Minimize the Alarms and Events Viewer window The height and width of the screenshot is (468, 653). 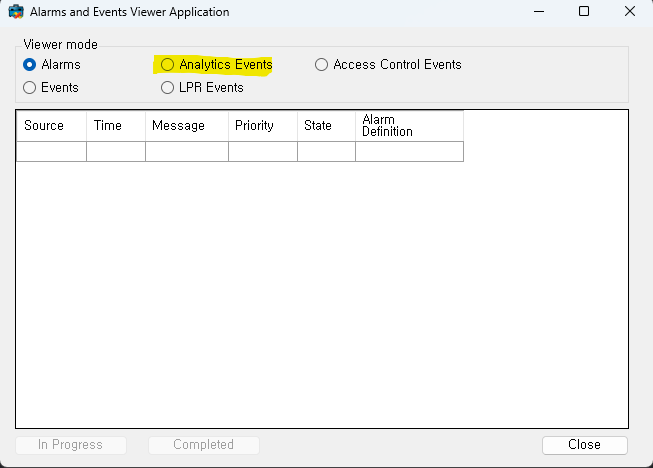(x=539, y=12)
